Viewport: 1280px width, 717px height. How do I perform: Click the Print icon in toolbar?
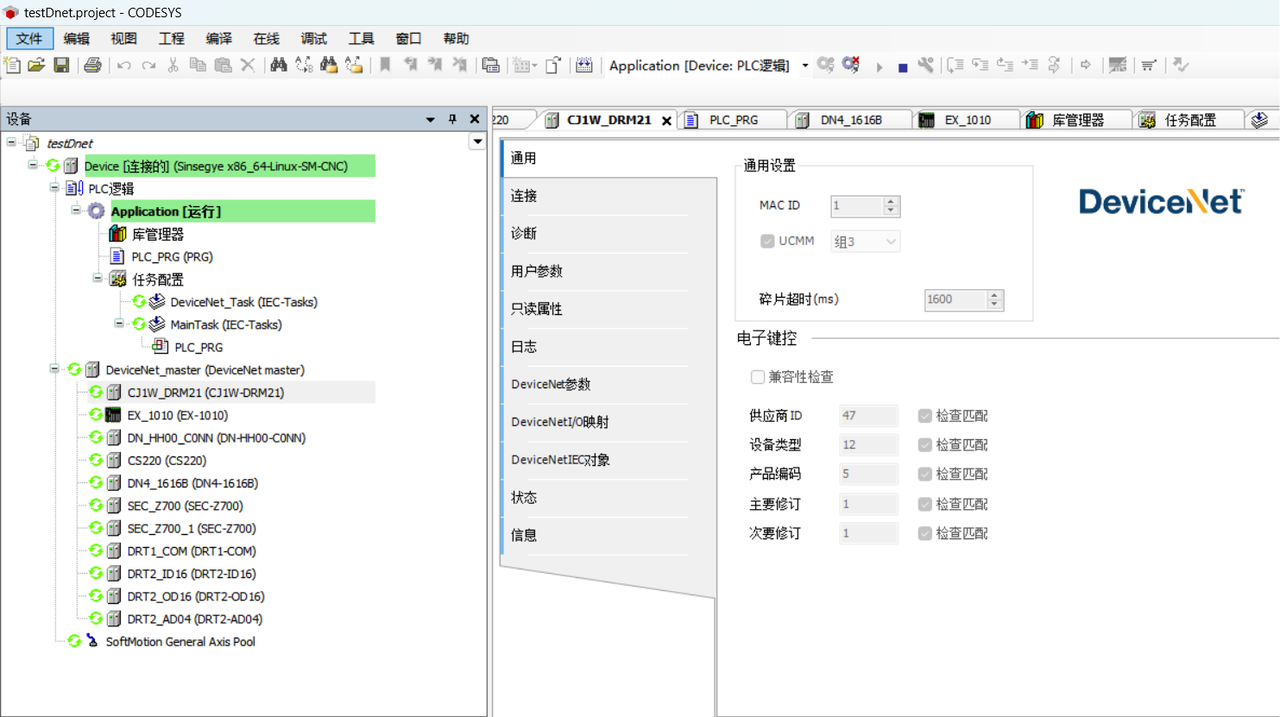coord(93,65)
